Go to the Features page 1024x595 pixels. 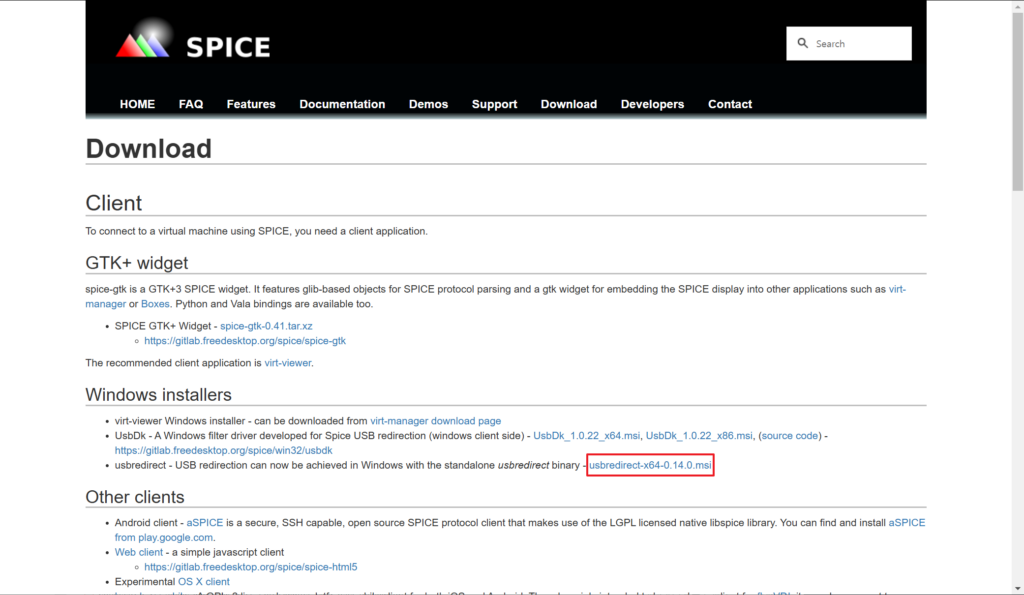[251, 104]
